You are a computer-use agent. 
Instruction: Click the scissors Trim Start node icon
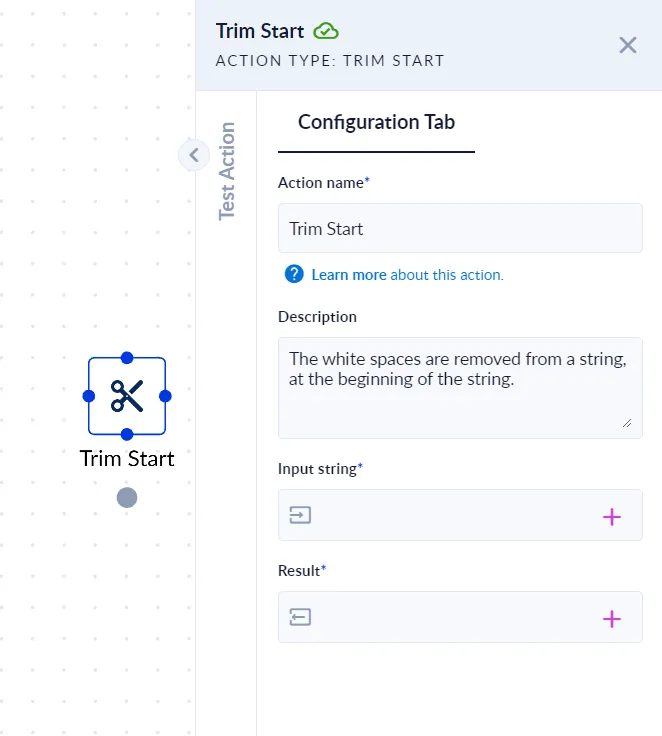[x=127, y=396]
